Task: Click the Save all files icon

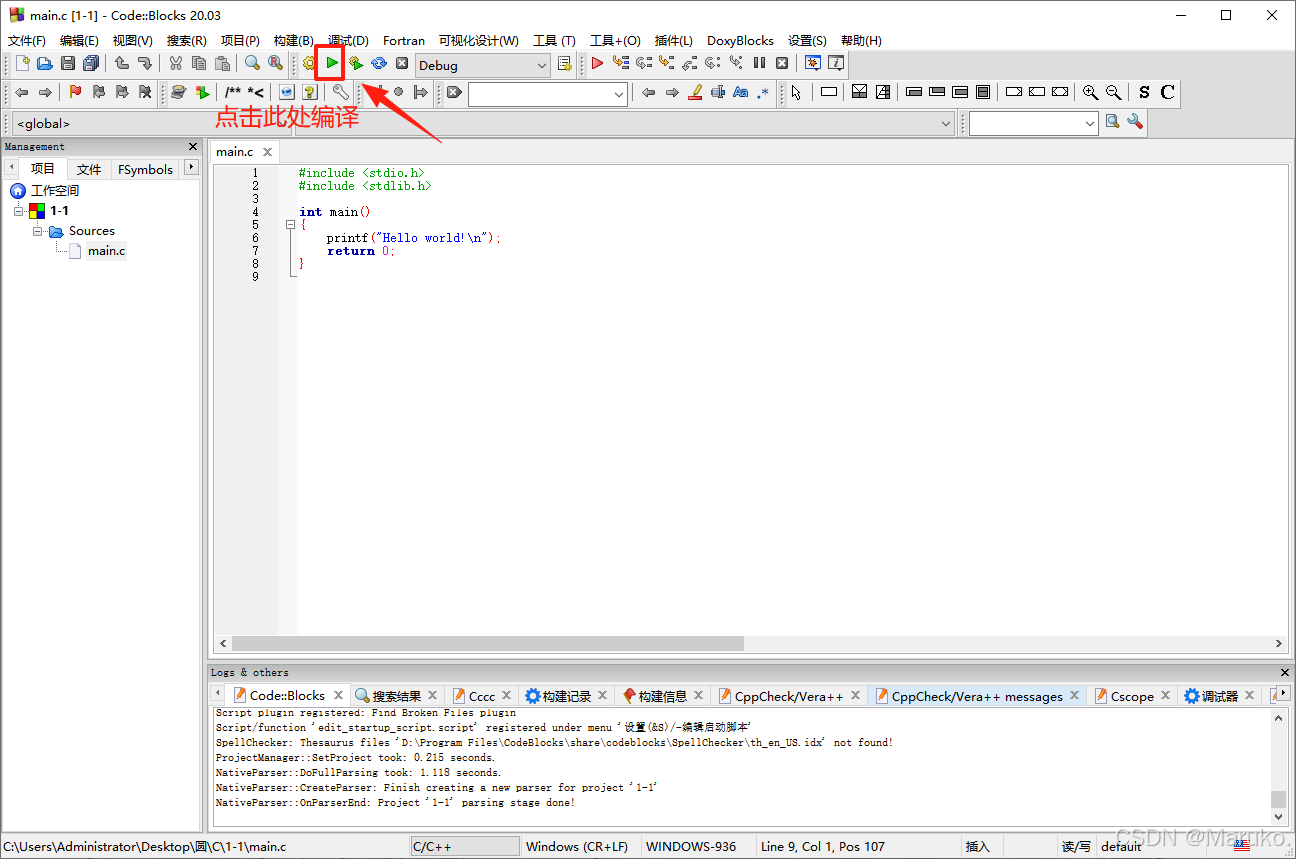Action: [91, 62]
